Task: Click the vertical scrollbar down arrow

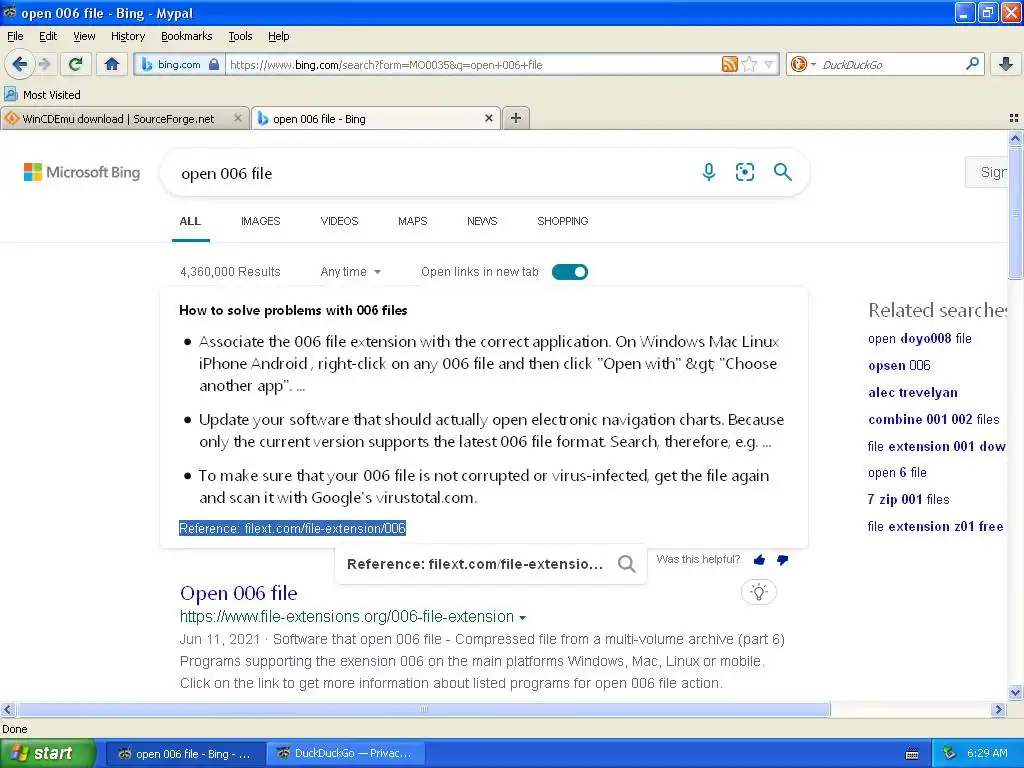Action: pyautogui.click(x=1015, y=692)
